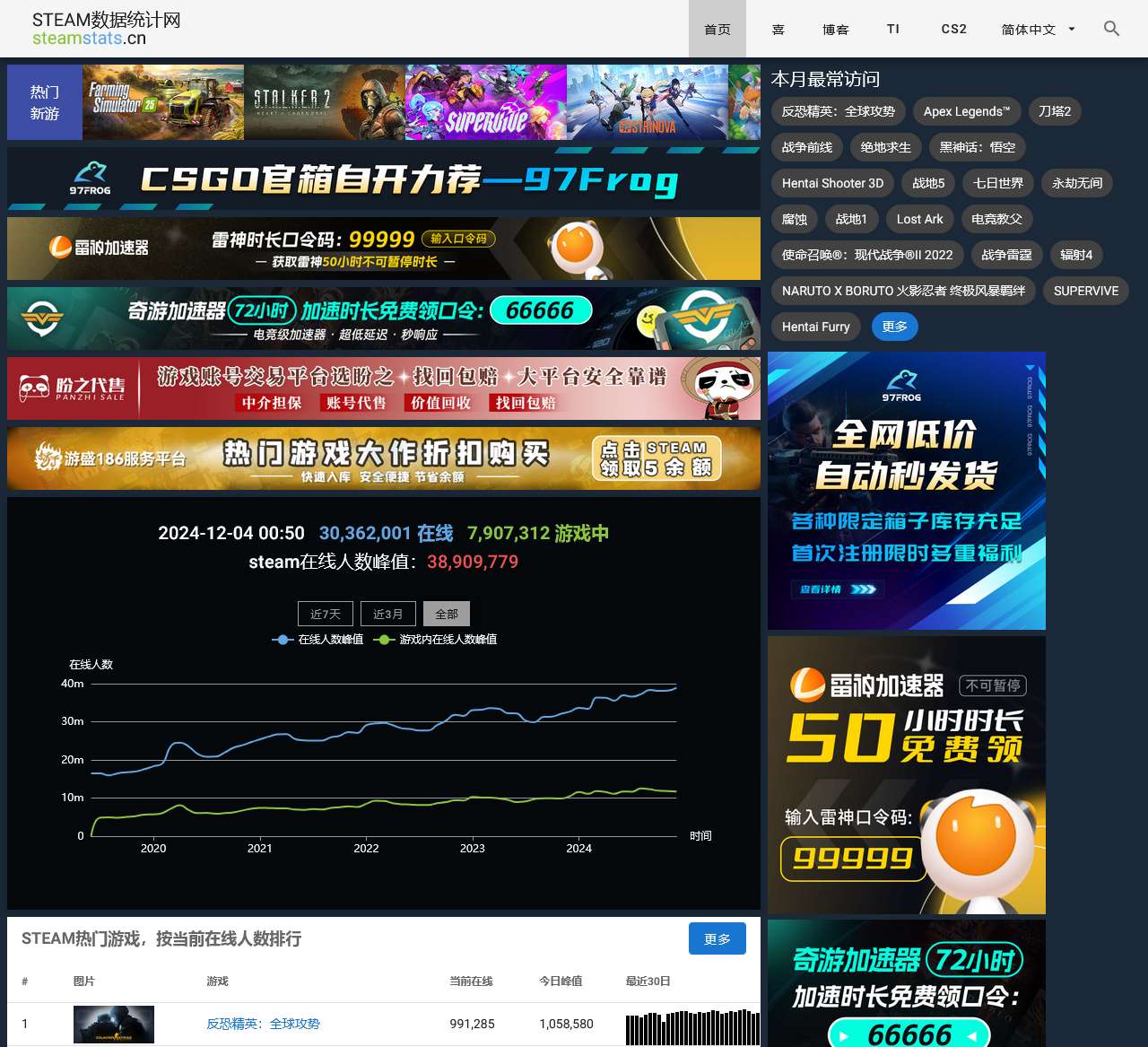Image resolution: width=1148 pixels, height=1047 pixels.
Task: Click the 最近30日 bar chart for row 1
Action: (692, 1027)
